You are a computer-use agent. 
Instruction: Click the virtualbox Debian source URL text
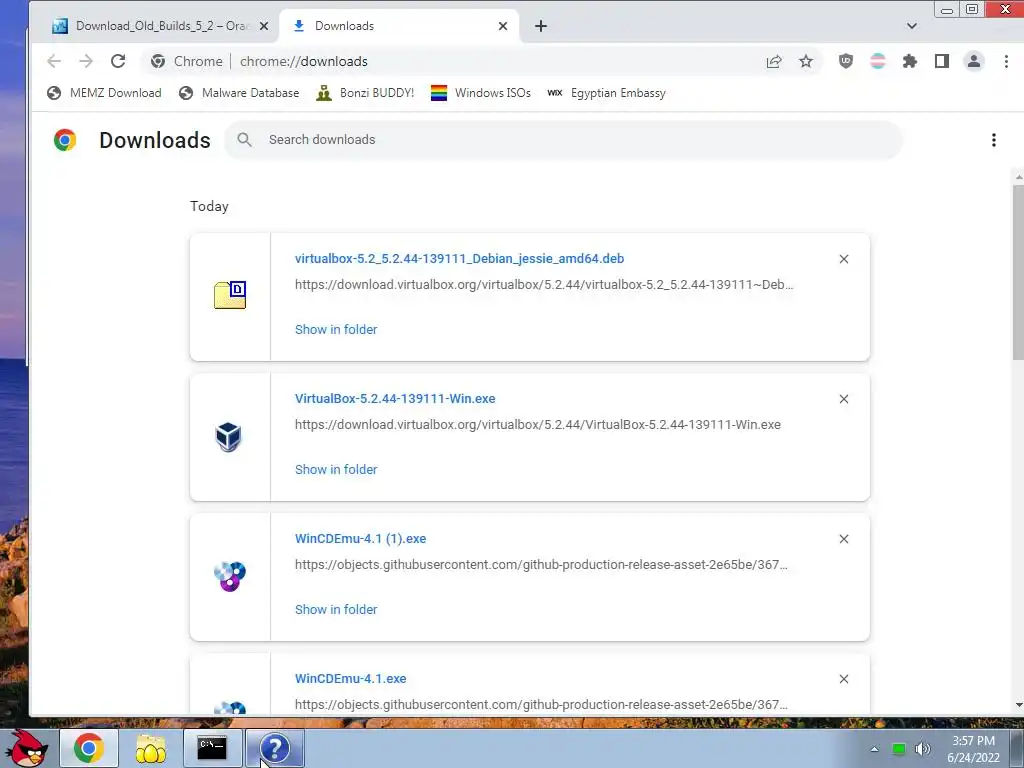click(x=544, y=285)
